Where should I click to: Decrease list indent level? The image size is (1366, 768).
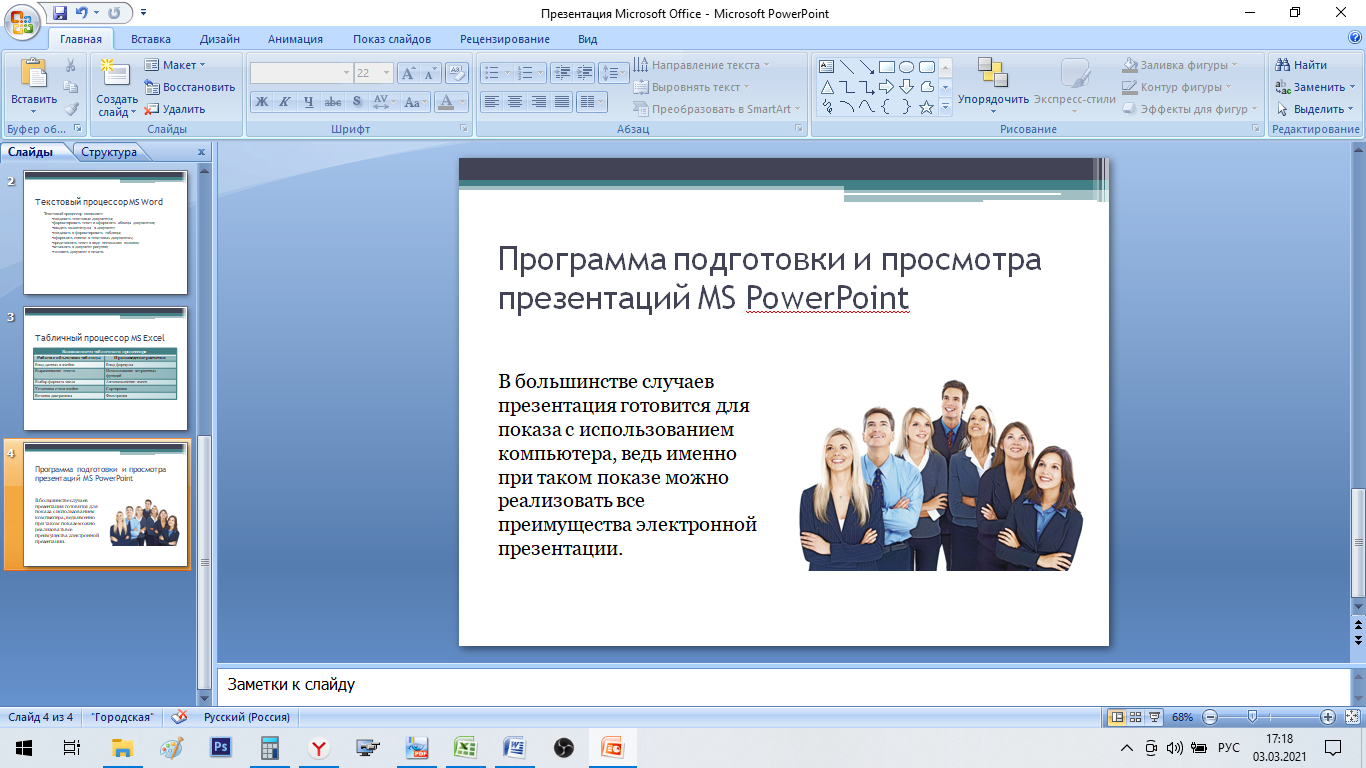[x=561, y=73]
